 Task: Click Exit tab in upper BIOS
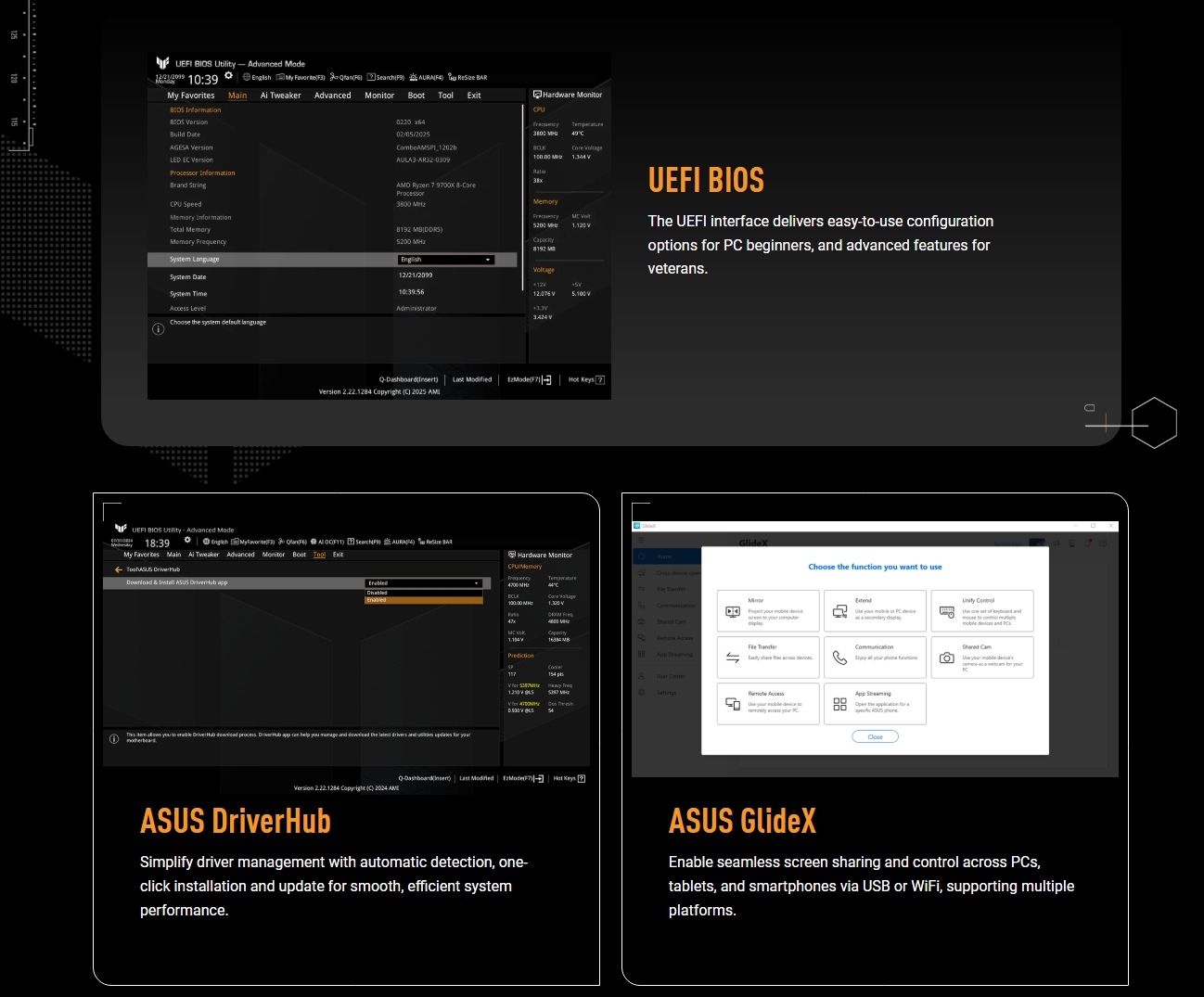474,96
